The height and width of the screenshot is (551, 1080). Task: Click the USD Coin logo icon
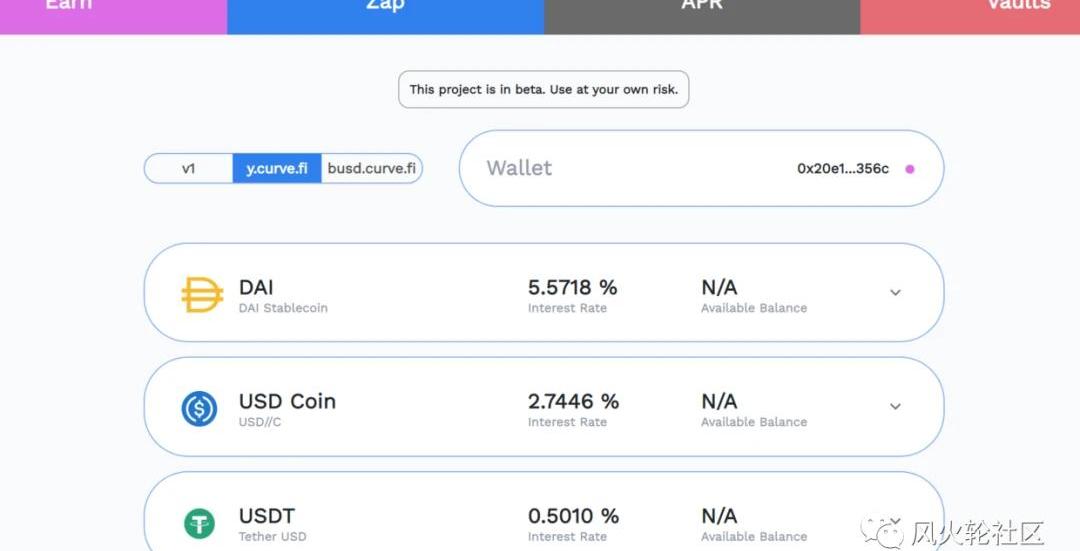tap(199, 408)
